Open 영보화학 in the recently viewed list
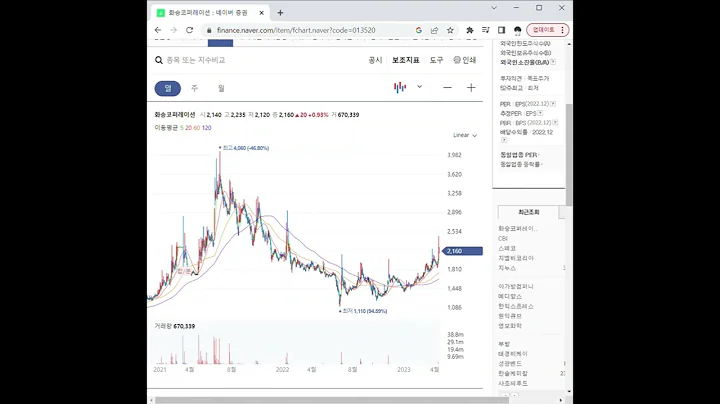This screenshot has height=404, width=720. click(x=510, y=325)
